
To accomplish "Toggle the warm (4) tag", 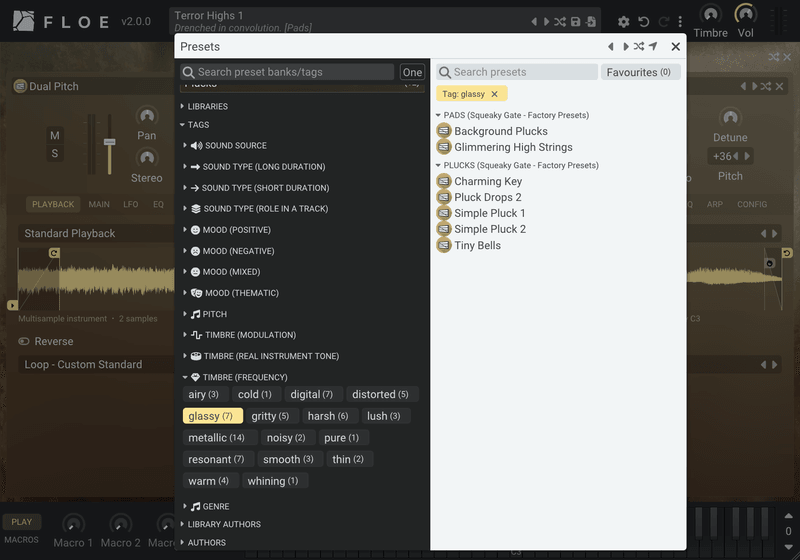I will [209, 481].
